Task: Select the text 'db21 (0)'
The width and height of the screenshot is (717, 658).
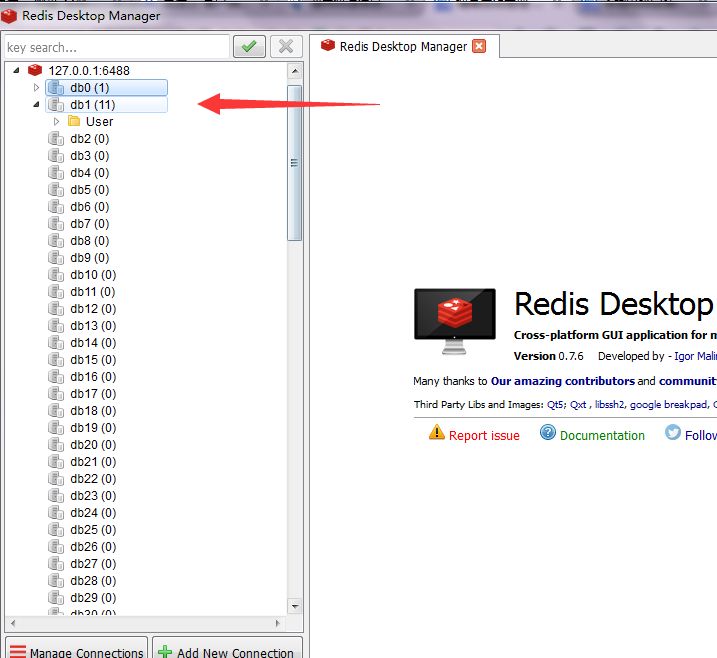Action: 93,462
